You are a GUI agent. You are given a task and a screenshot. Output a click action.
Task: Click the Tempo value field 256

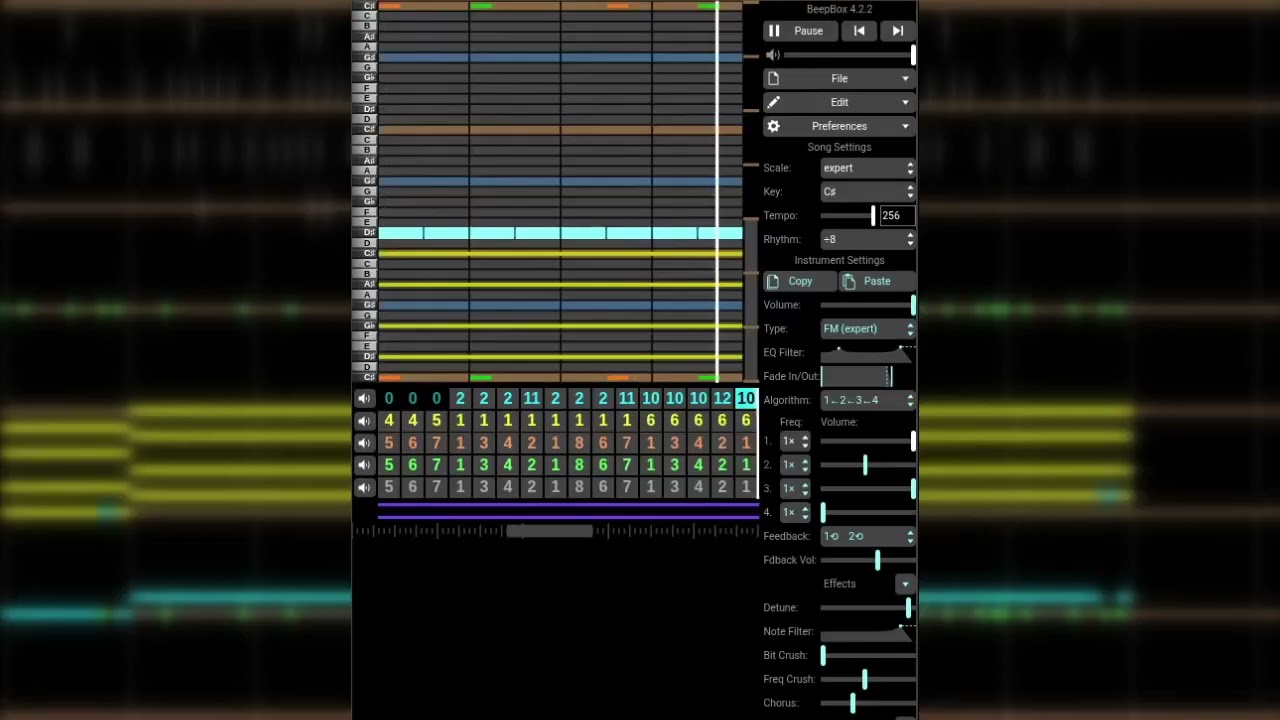(x=897, y=215)
